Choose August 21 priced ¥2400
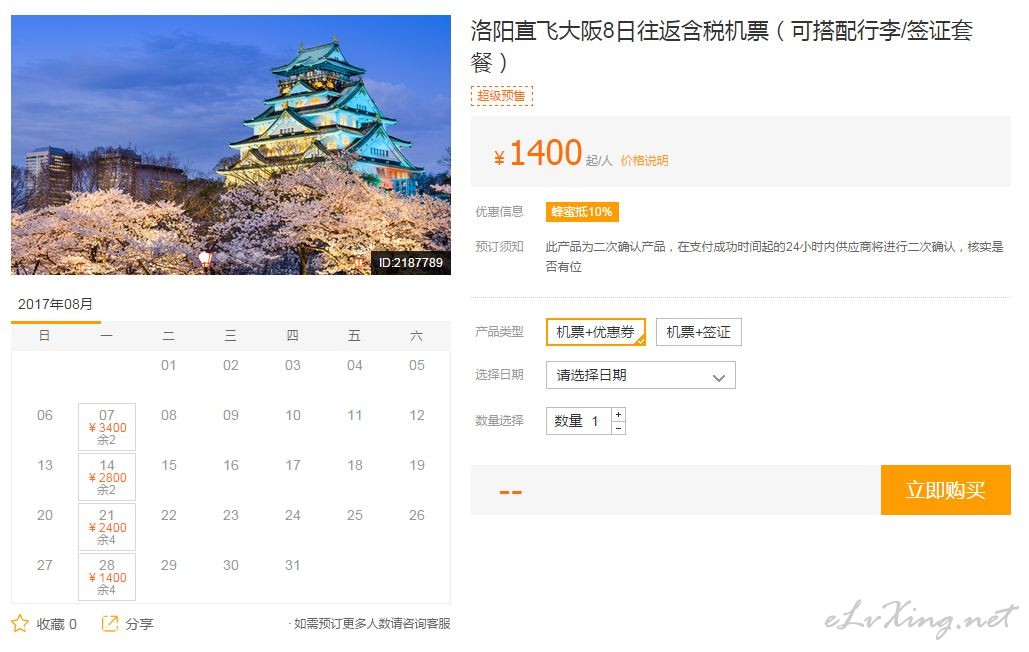Image resolution: width=1029 pixels, height=652 pixels. [x=107, y=527]
